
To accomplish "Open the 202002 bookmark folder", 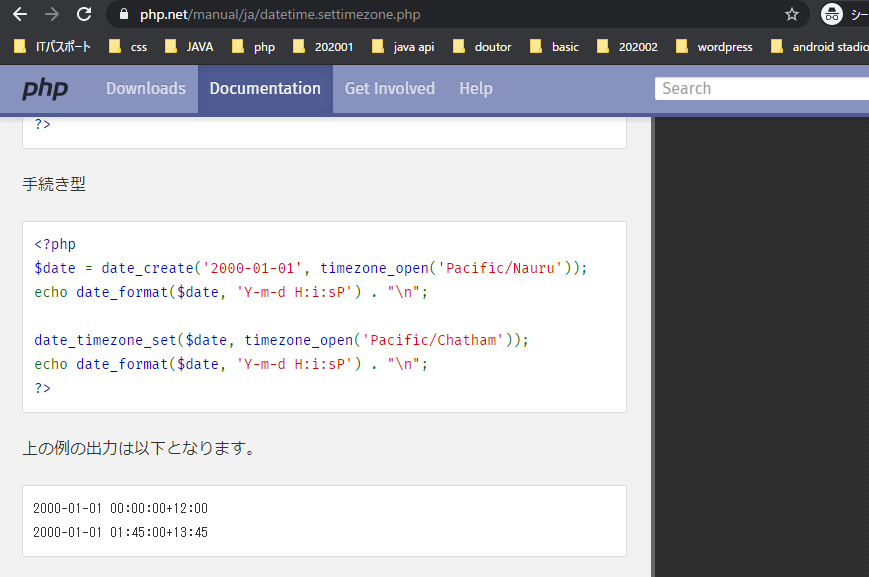I will coord(627,47).
